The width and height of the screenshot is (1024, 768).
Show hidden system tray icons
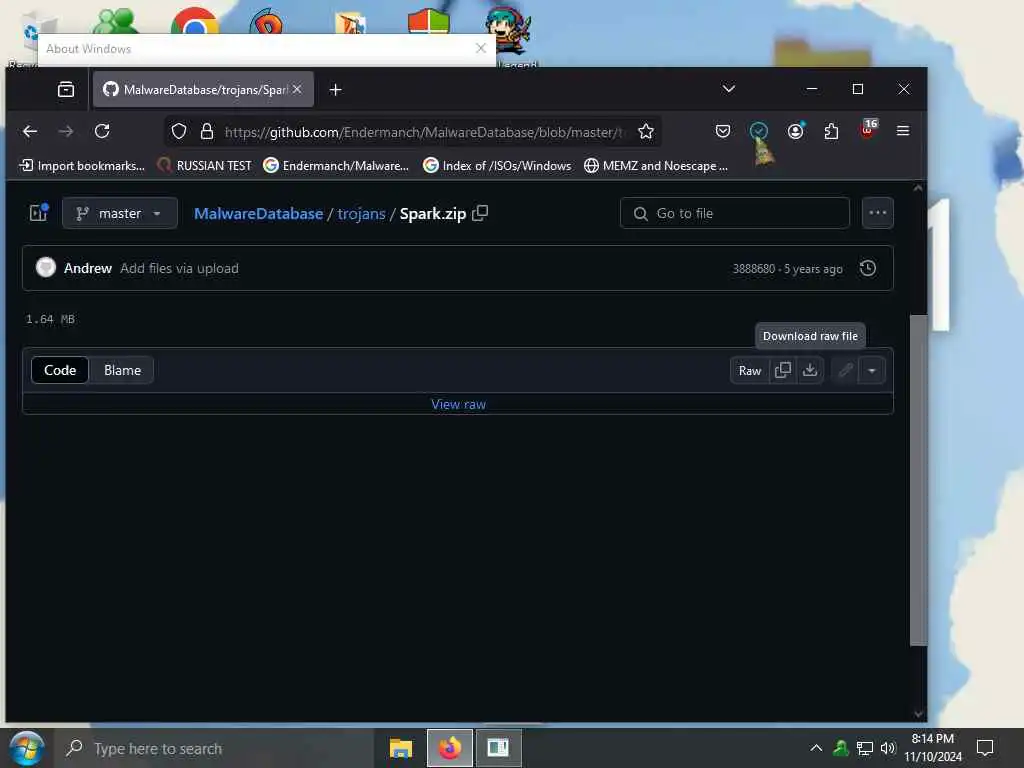pos(816,748)
